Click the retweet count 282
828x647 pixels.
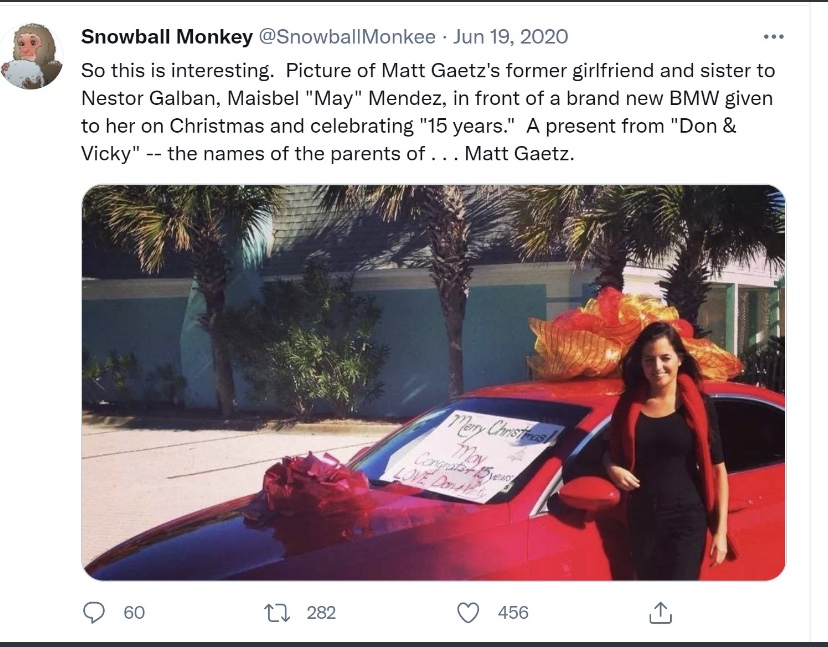(x=321, y=612)
